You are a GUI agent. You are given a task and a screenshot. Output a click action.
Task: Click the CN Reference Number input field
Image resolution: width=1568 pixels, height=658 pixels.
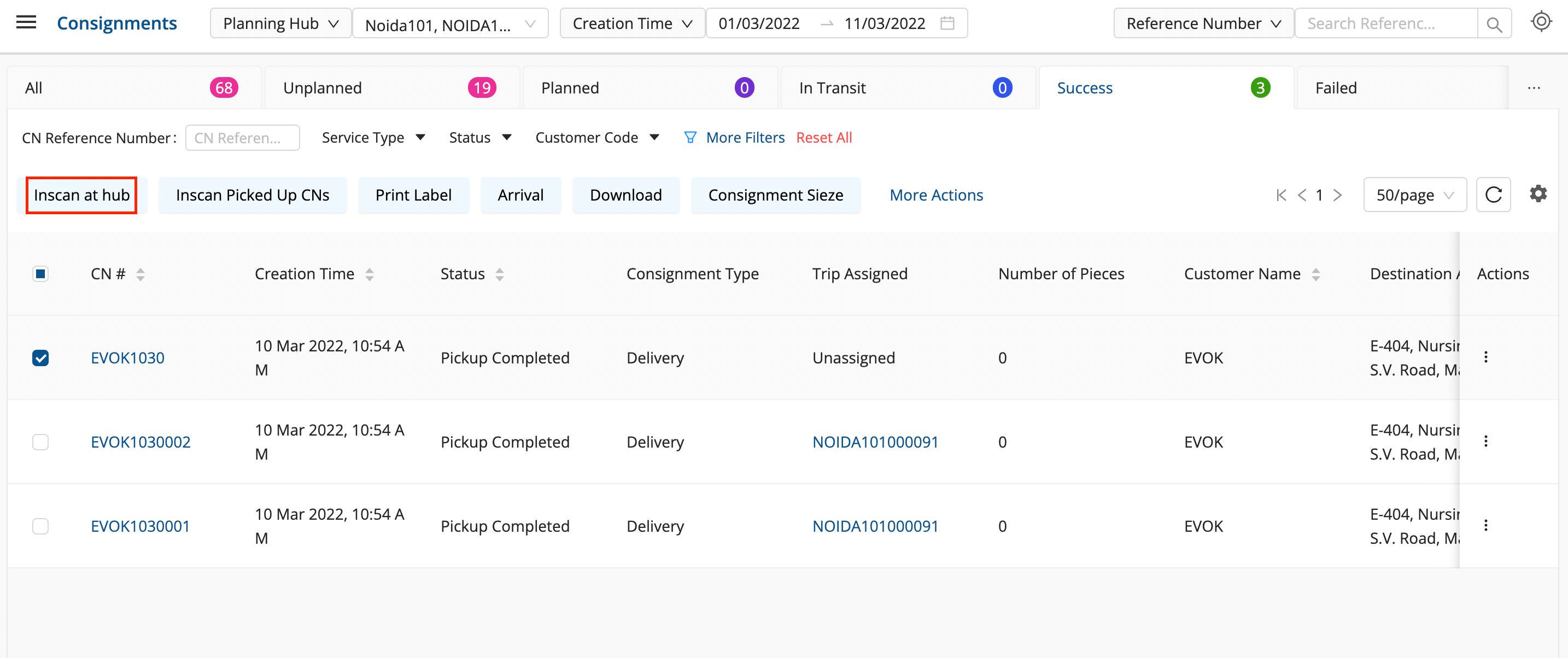pos(242,138)
